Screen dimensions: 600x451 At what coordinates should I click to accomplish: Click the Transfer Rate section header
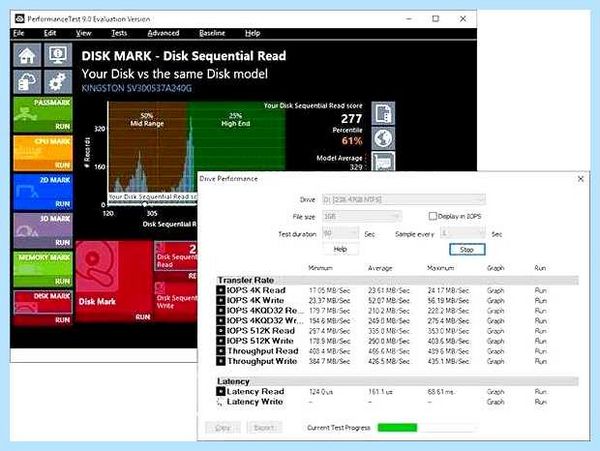pyautogui.click(x=397, y=280)
